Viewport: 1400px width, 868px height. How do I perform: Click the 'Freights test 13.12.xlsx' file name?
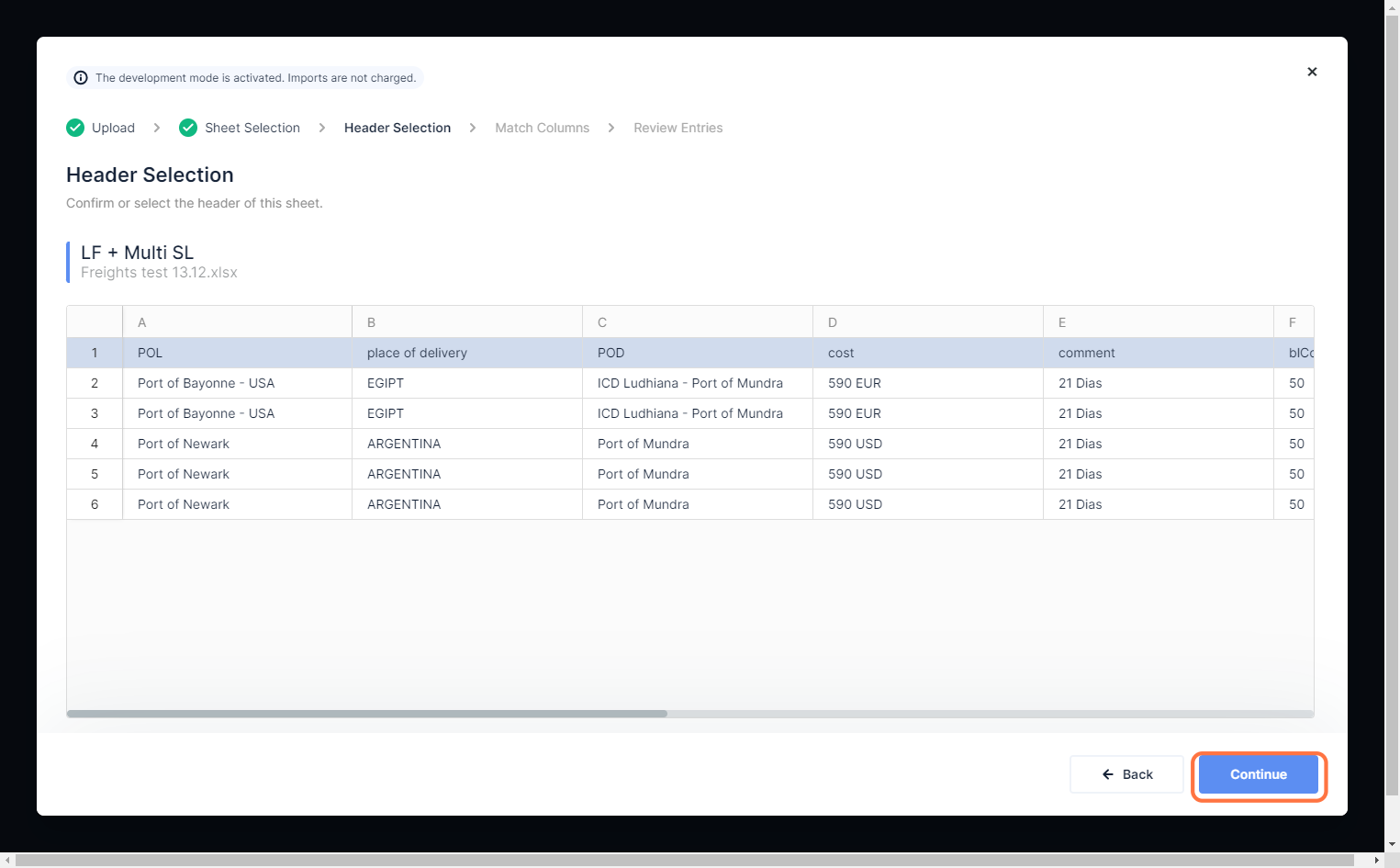click(x=159, y=273)
